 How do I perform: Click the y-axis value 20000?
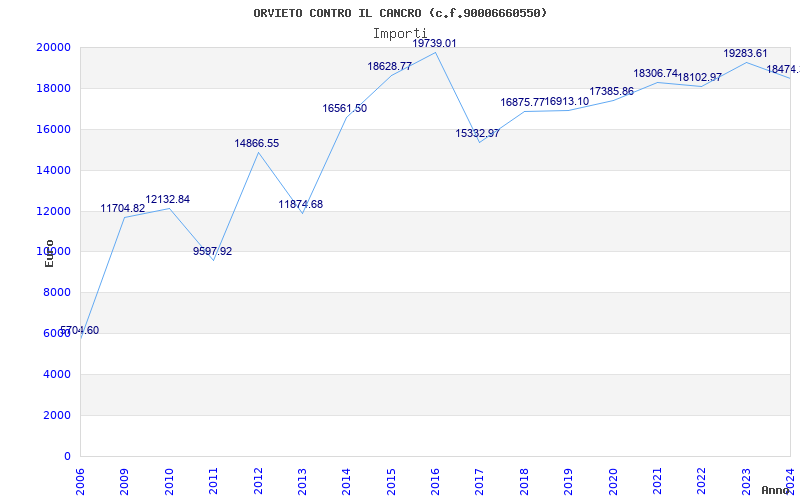(x=53, y=47)
